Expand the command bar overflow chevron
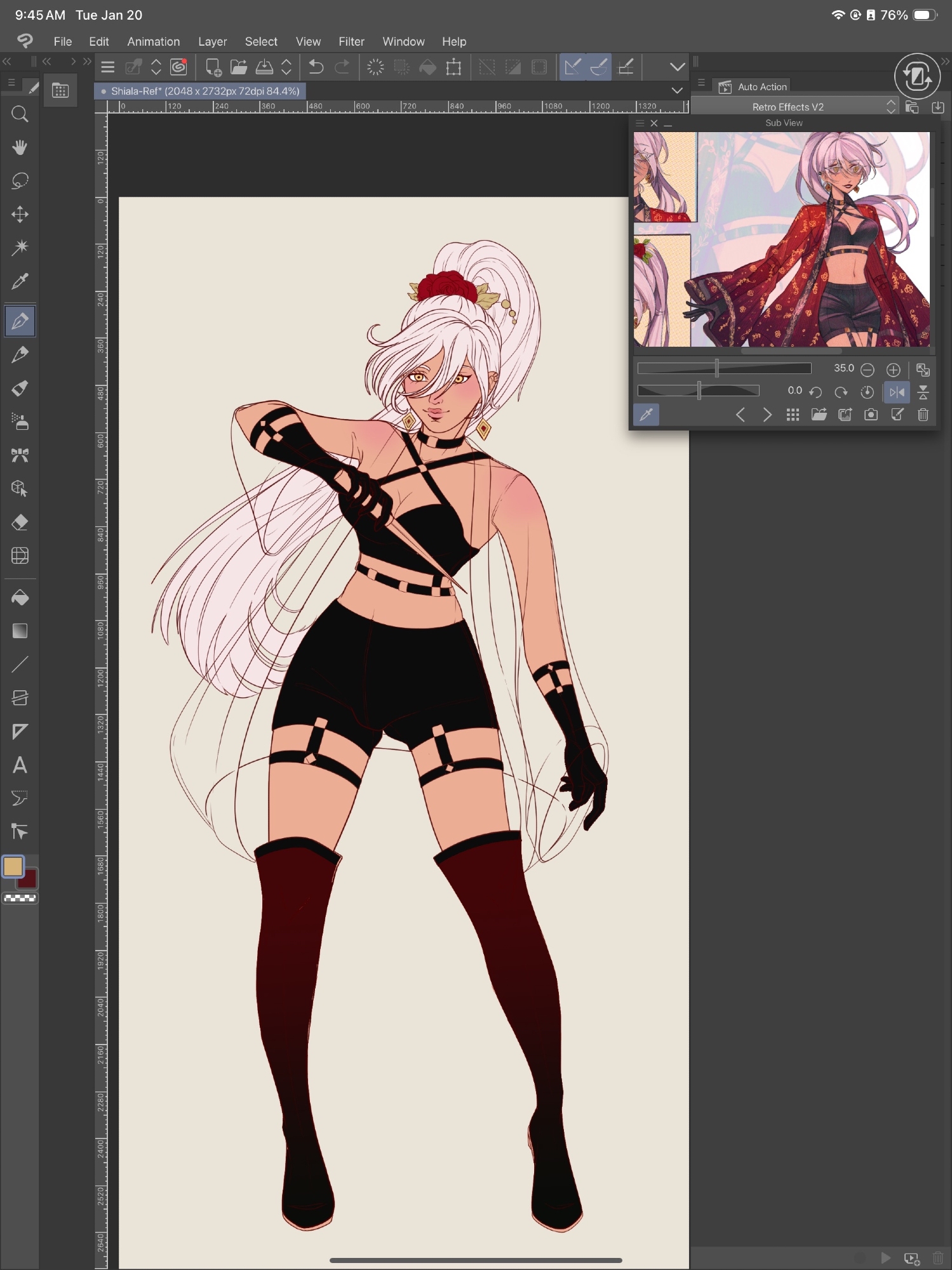Image resolution: width=952 pixels, height=1270 pixels. coord(677,67)
